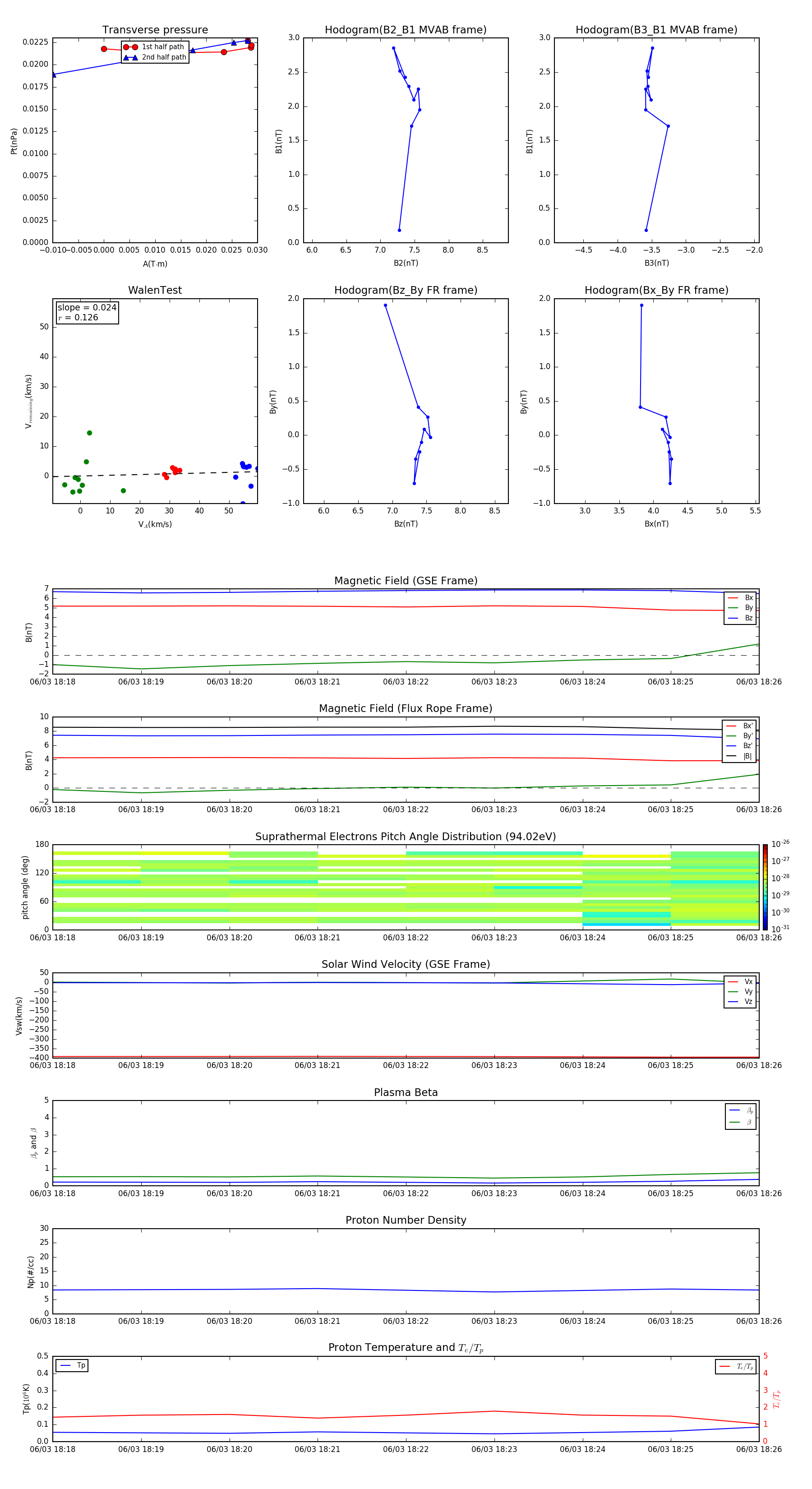Viewport: 812px width, 1489px height.
Task: Click the lowest point of B2_B1 hodogram
Action: click(x=399, y=230)
